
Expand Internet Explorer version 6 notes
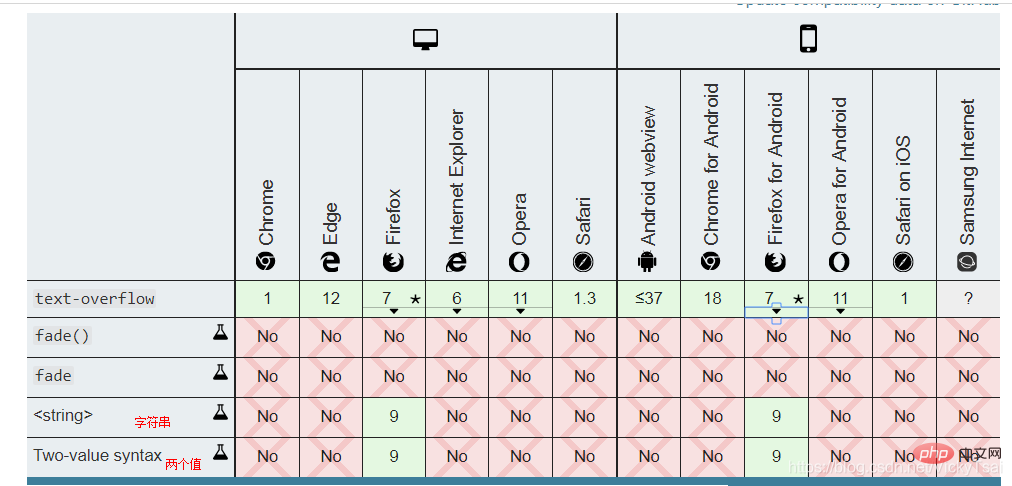457,311
